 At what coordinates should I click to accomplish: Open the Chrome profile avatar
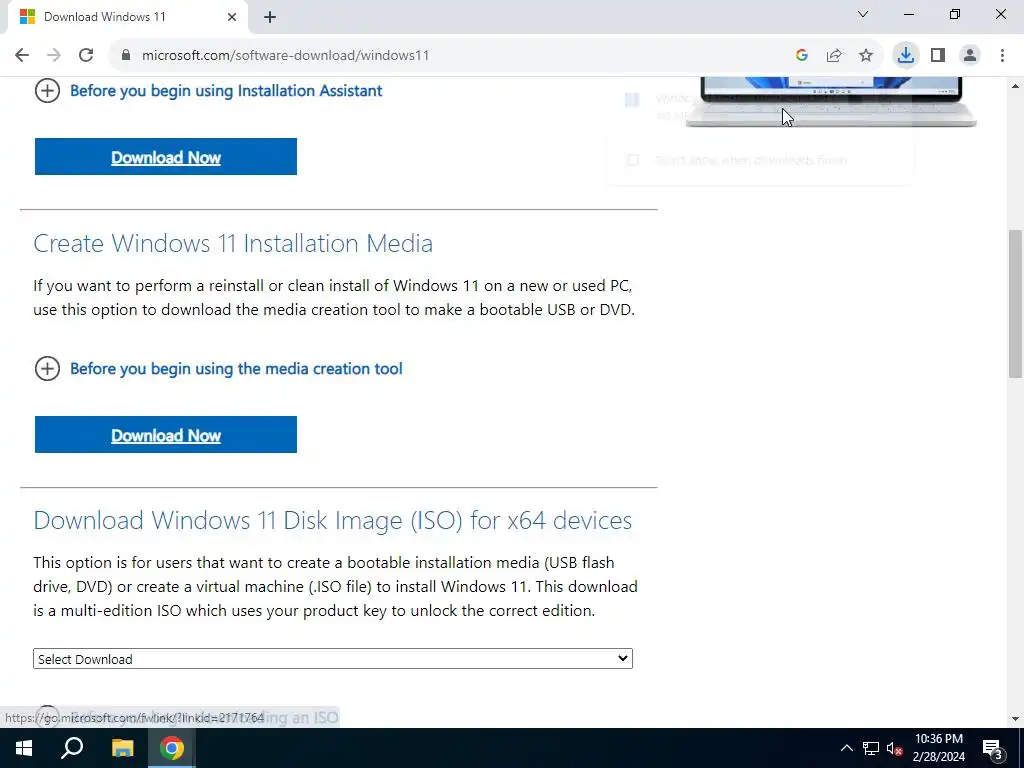point(970,56)
